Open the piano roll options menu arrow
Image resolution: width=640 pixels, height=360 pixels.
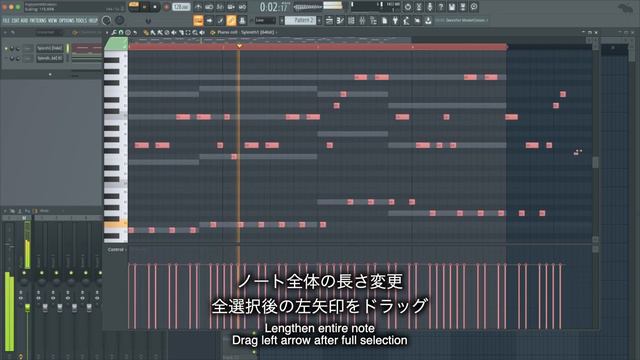[107, 32]
